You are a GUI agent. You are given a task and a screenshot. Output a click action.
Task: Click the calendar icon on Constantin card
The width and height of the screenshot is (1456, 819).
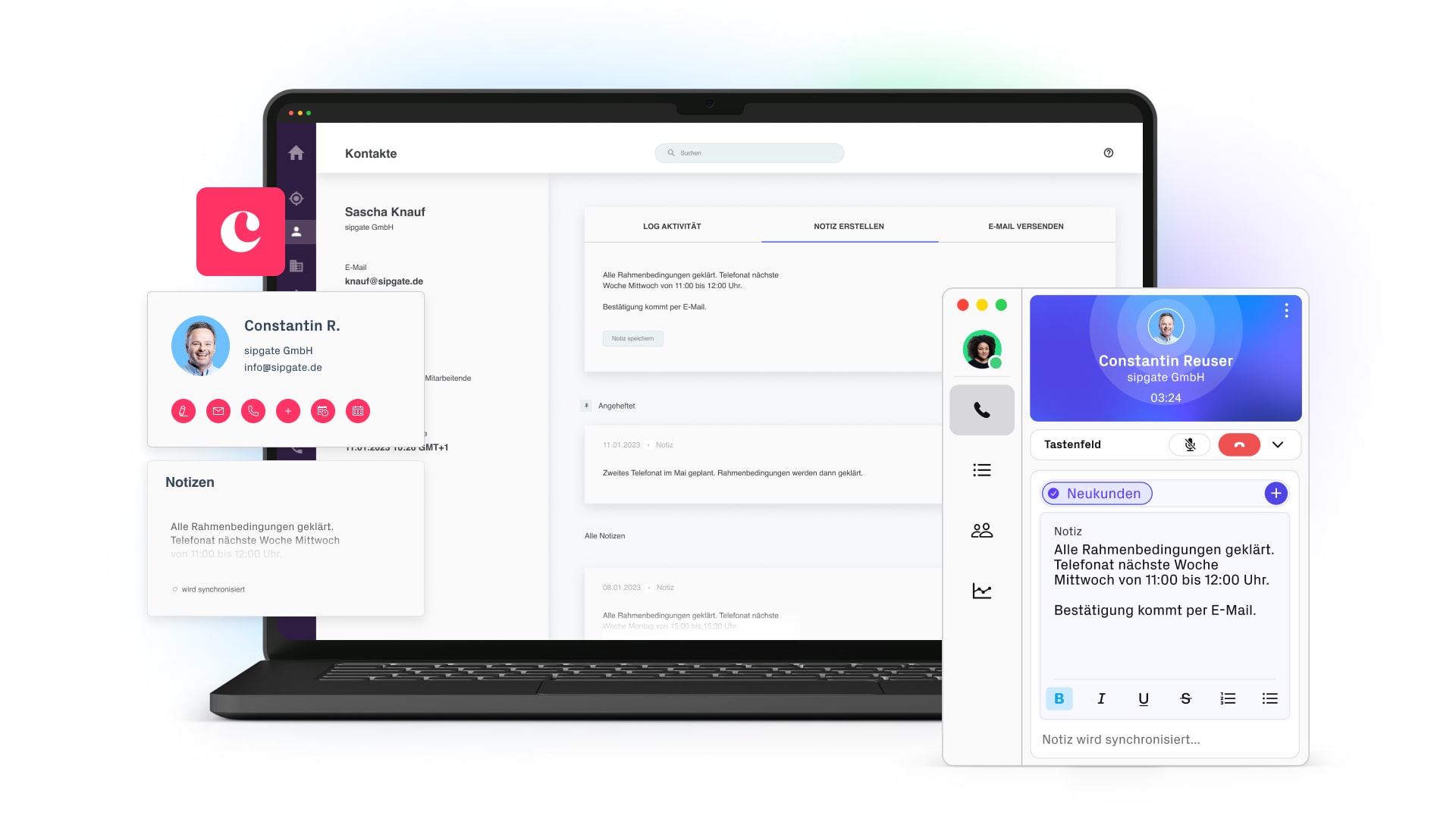coord(358,411)
